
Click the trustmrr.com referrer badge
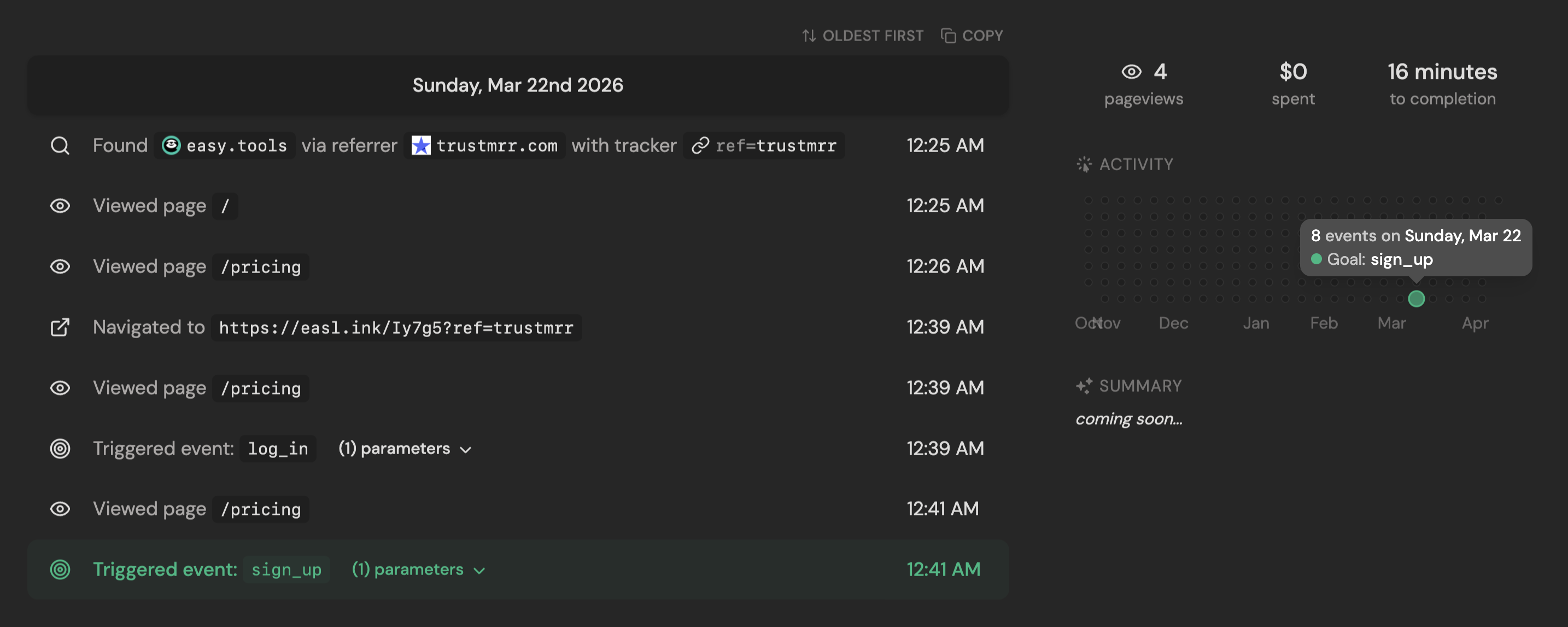[x=484, y=146]
